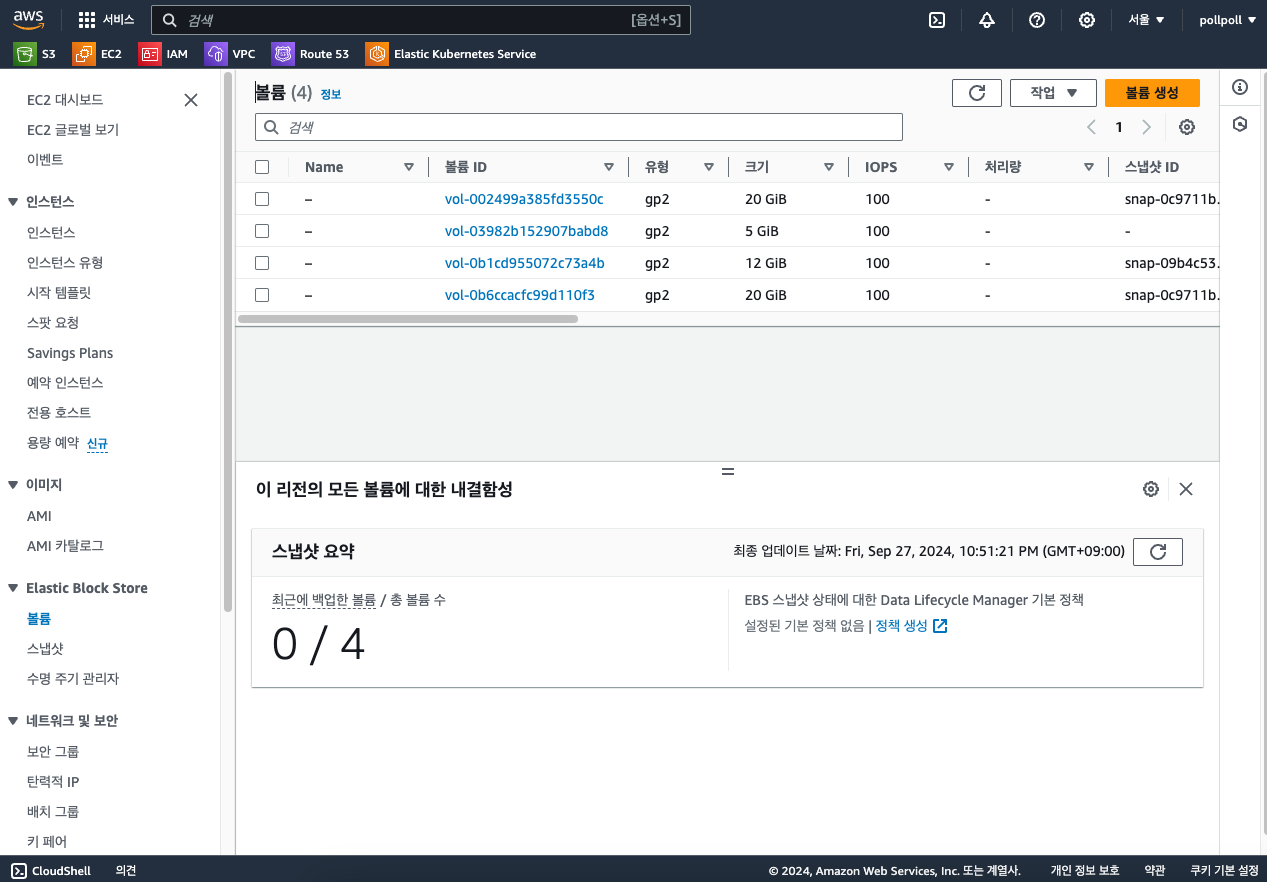Click the horizontal table scrollbar
The height and width of the screenshot is (882, 1267).
pyautogui.click(x=408, y=319)
